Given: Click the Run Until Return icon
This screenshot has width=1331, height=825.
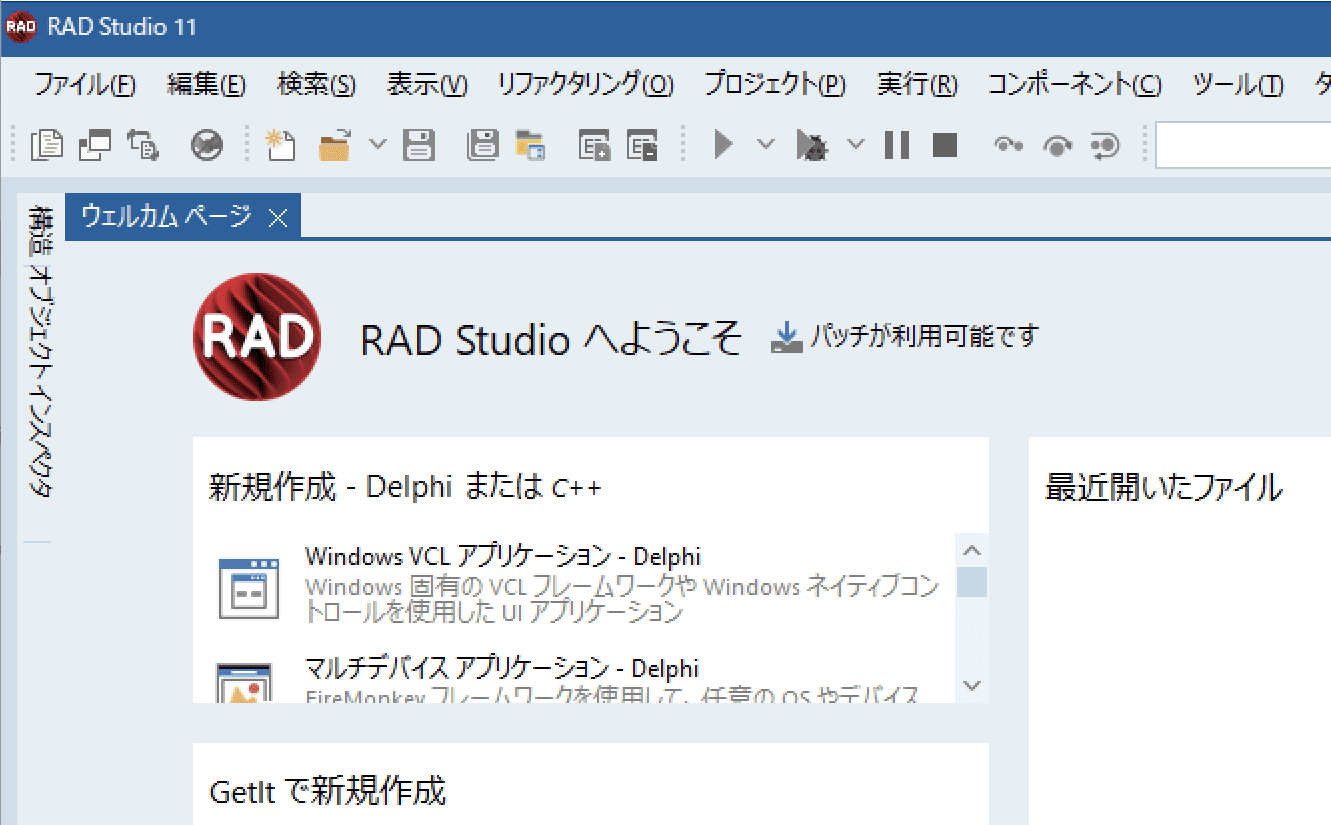Looking at the screenshot, I should point(1104,146).
